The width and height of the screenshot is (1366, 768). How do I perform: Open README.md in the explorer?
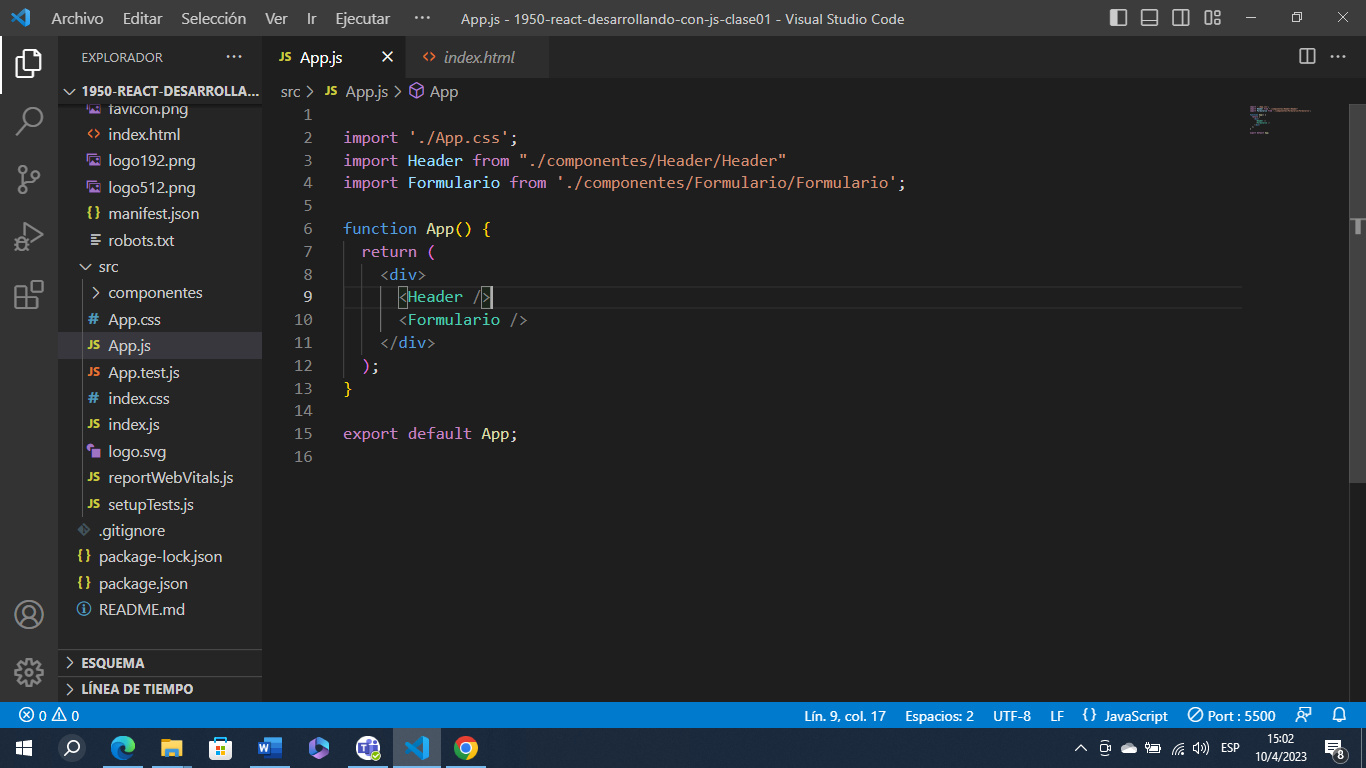point(160,610)
